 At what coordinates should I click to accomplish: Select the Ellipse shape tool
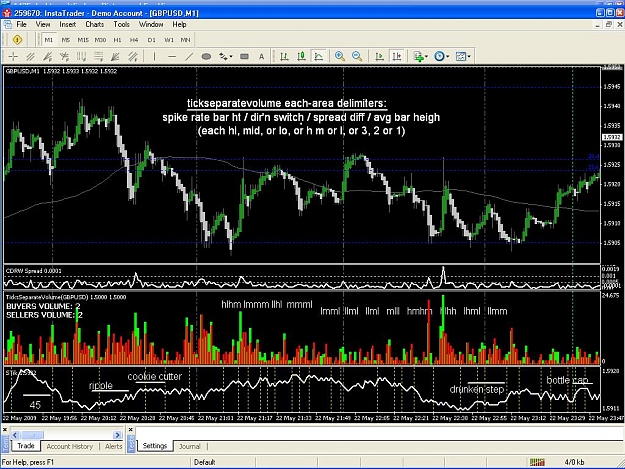[x=206, y=57]
